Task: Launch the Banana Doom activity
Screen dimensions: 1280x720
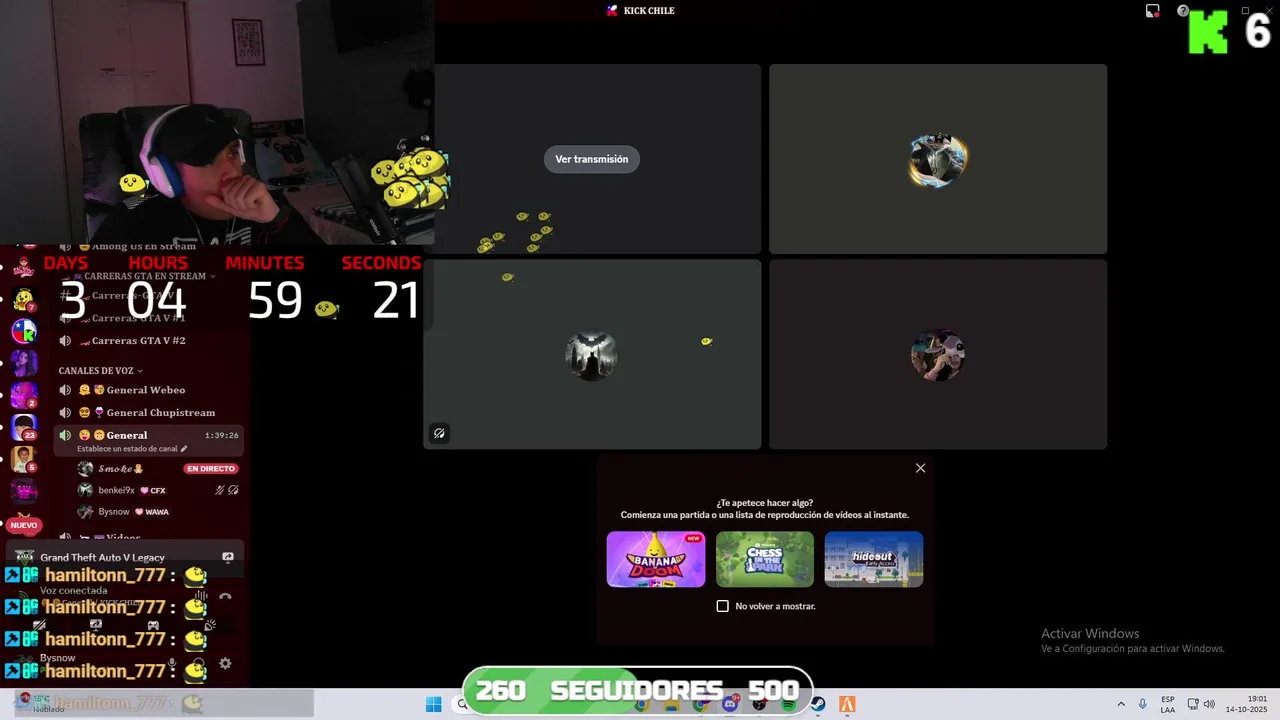Action: [655, 559]
